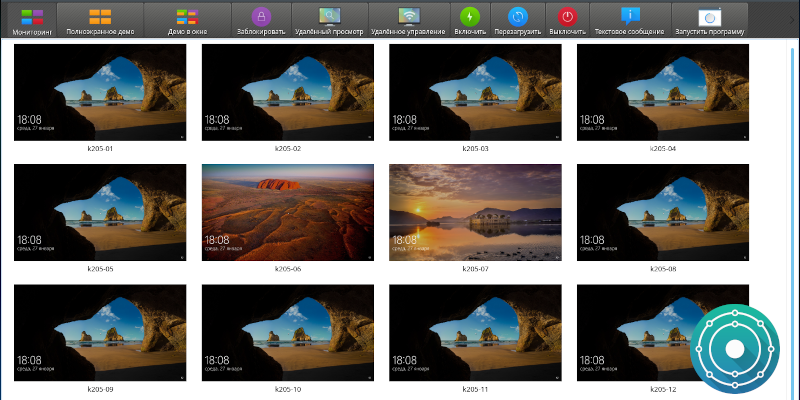
Task: Start Демо в окне mode
Action: pos(187,20)
